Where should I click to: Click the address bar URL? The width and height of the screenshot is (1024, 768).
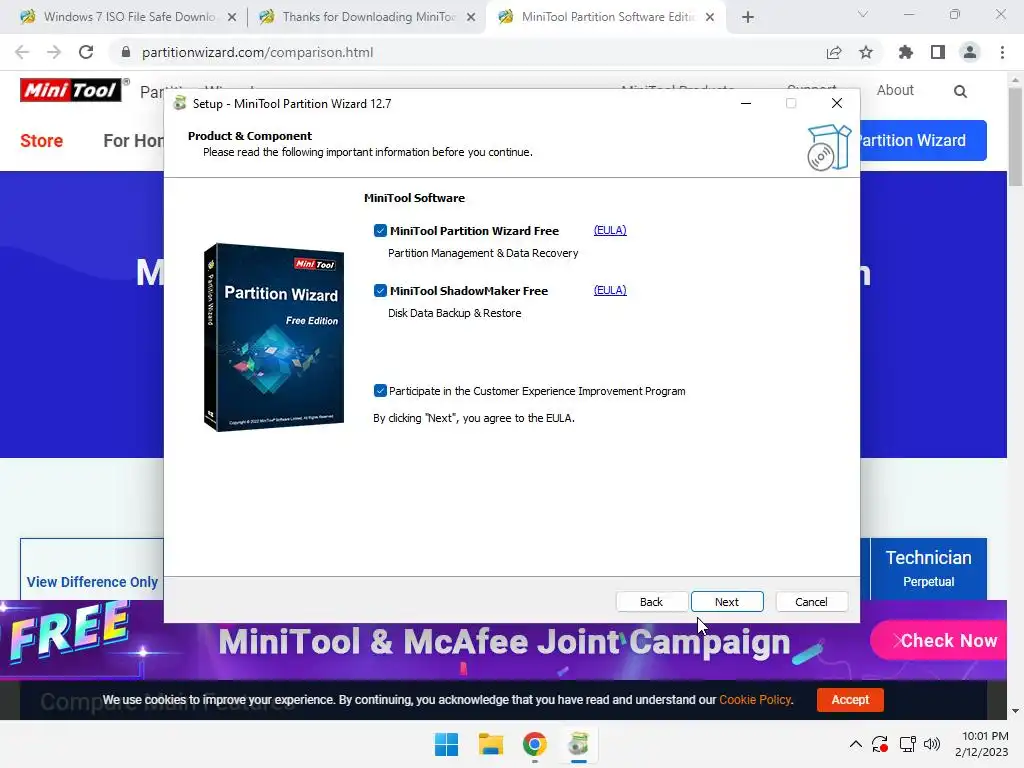point(257,52)
